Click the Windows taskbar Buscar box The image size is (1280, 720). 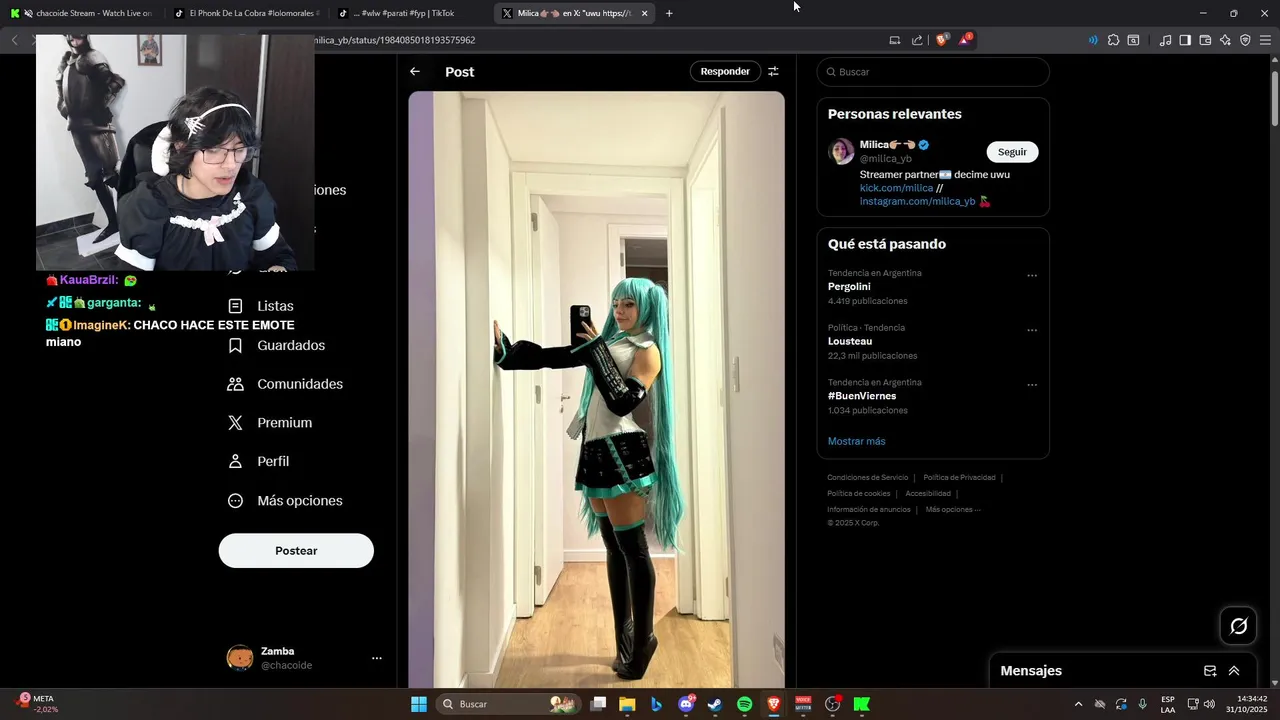click(510, 704)
